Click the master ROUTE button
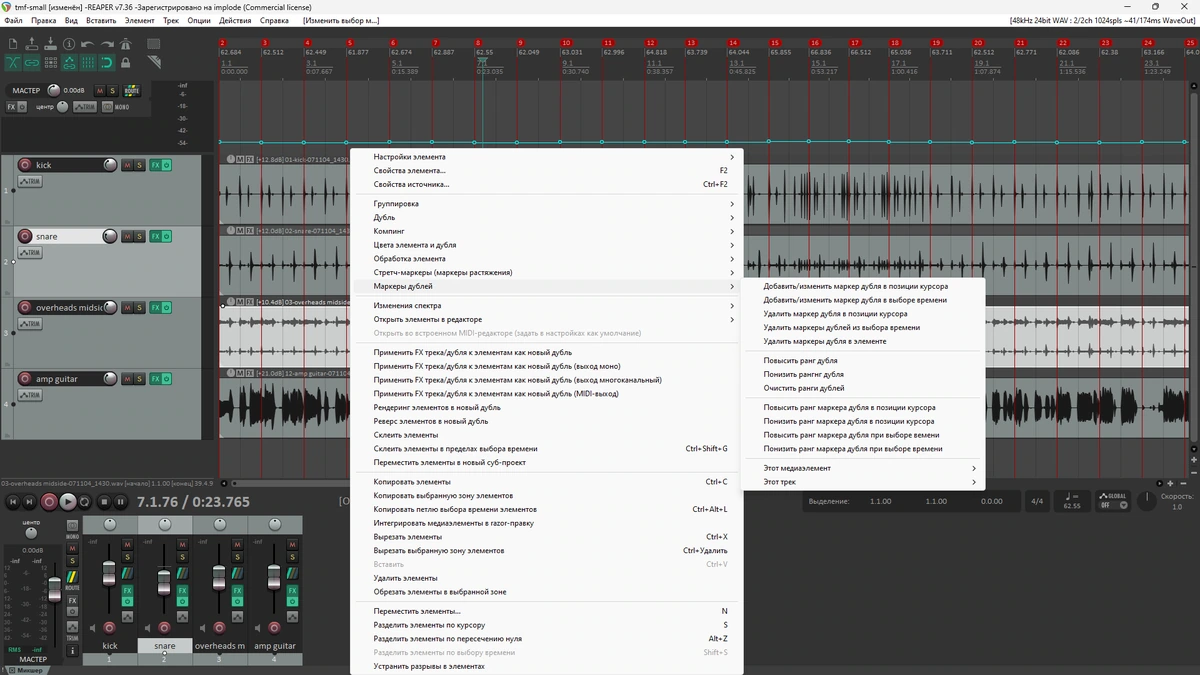Viewport: 1200px width, 675px height. pyautogui.click(x=132, y=91)
